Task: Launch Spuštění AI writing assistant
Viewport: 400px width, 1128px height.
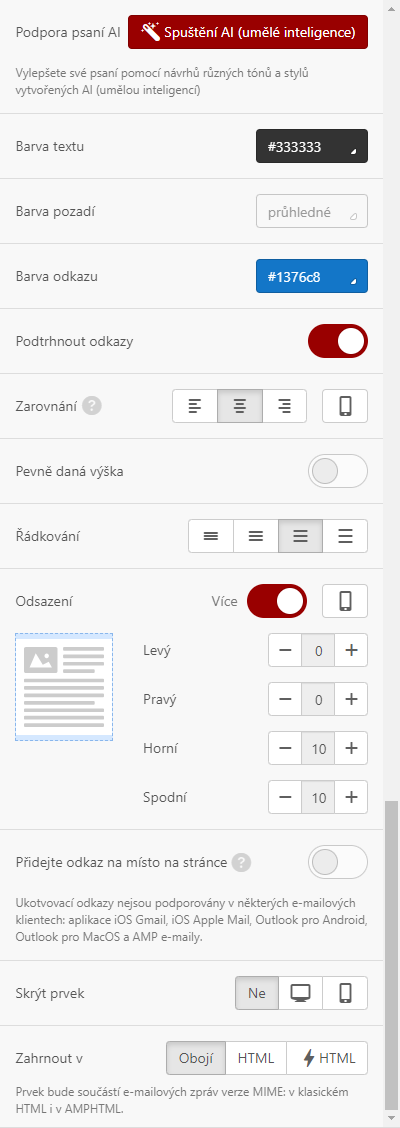Action: coord(247,32)
